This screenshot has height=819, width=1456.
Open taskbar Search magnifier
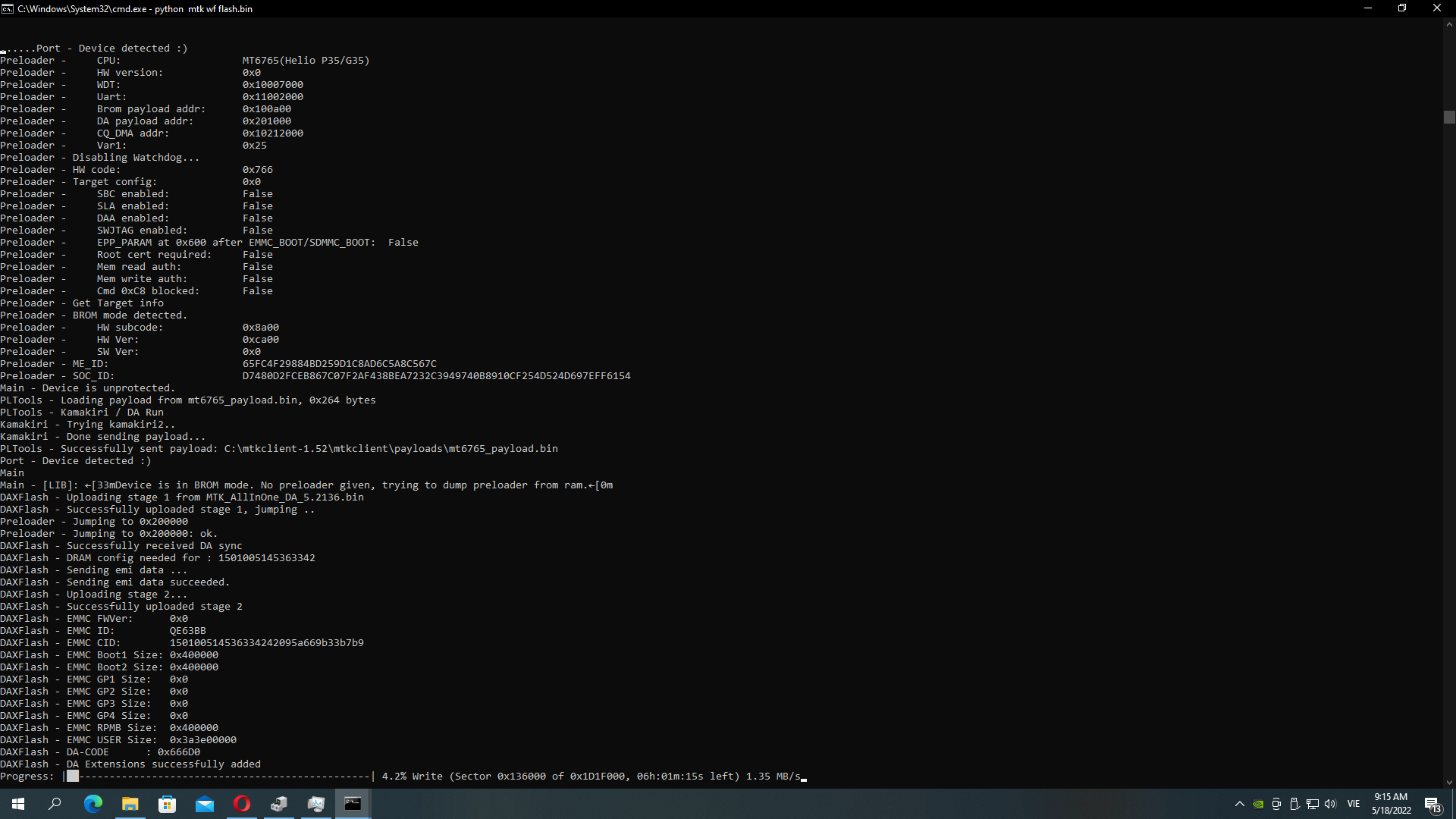point(55,804)
